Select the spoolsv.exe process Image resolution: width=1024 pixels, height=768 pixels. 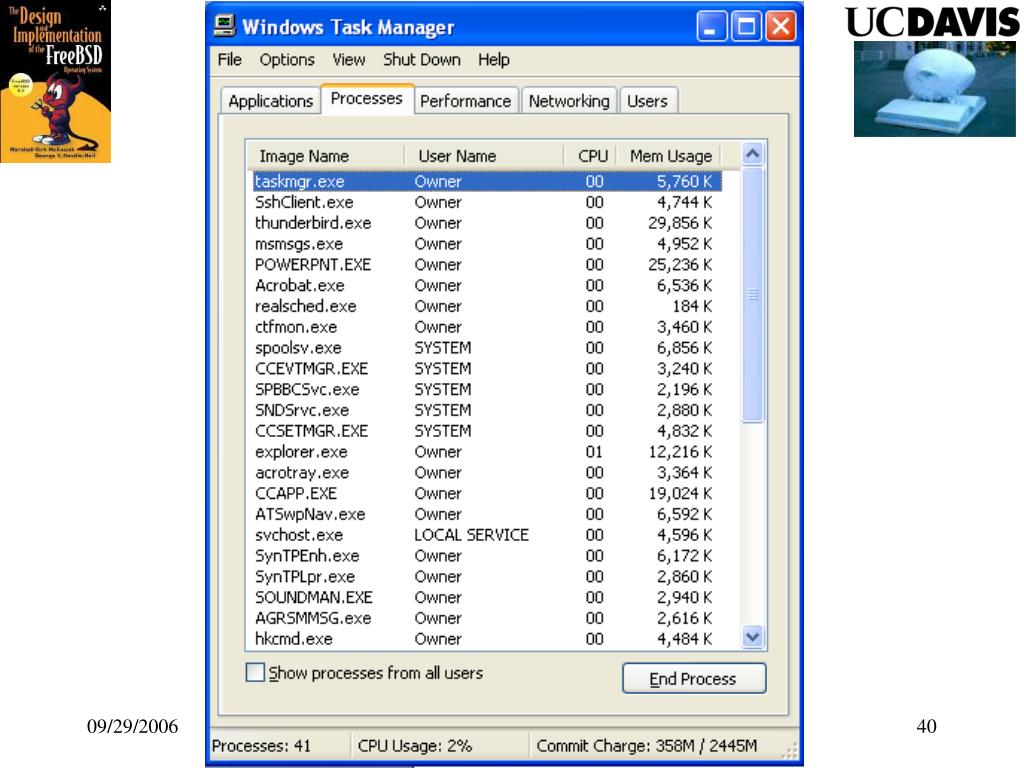[x=487, y=348]
